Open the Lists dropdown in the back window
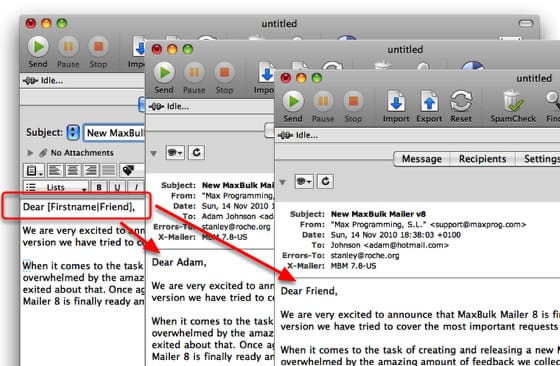This screenshot has width=560, height=366. (56, 187)
